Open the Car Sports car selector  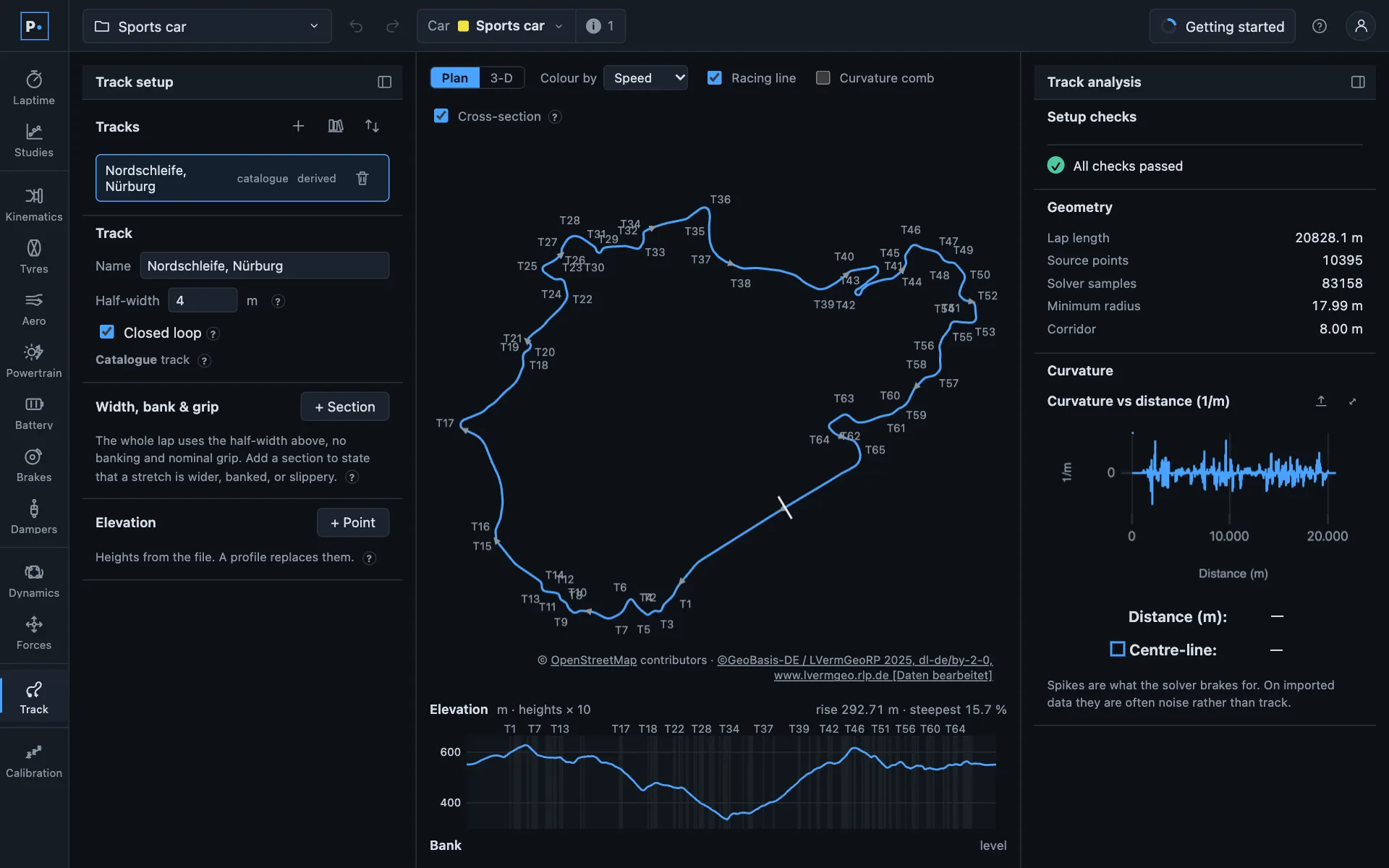pyautogui.click(x=496, y=26)
